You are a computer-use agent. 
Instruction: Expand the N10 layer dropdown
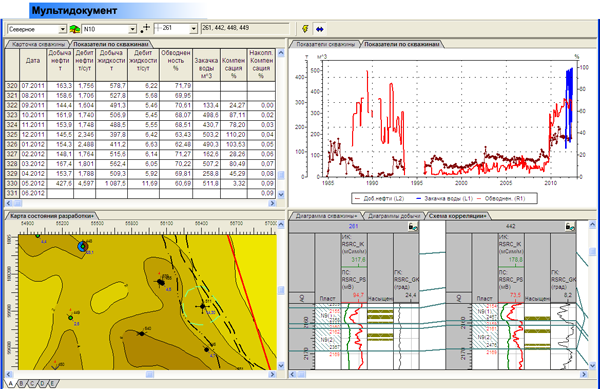[x=132, y=29]
